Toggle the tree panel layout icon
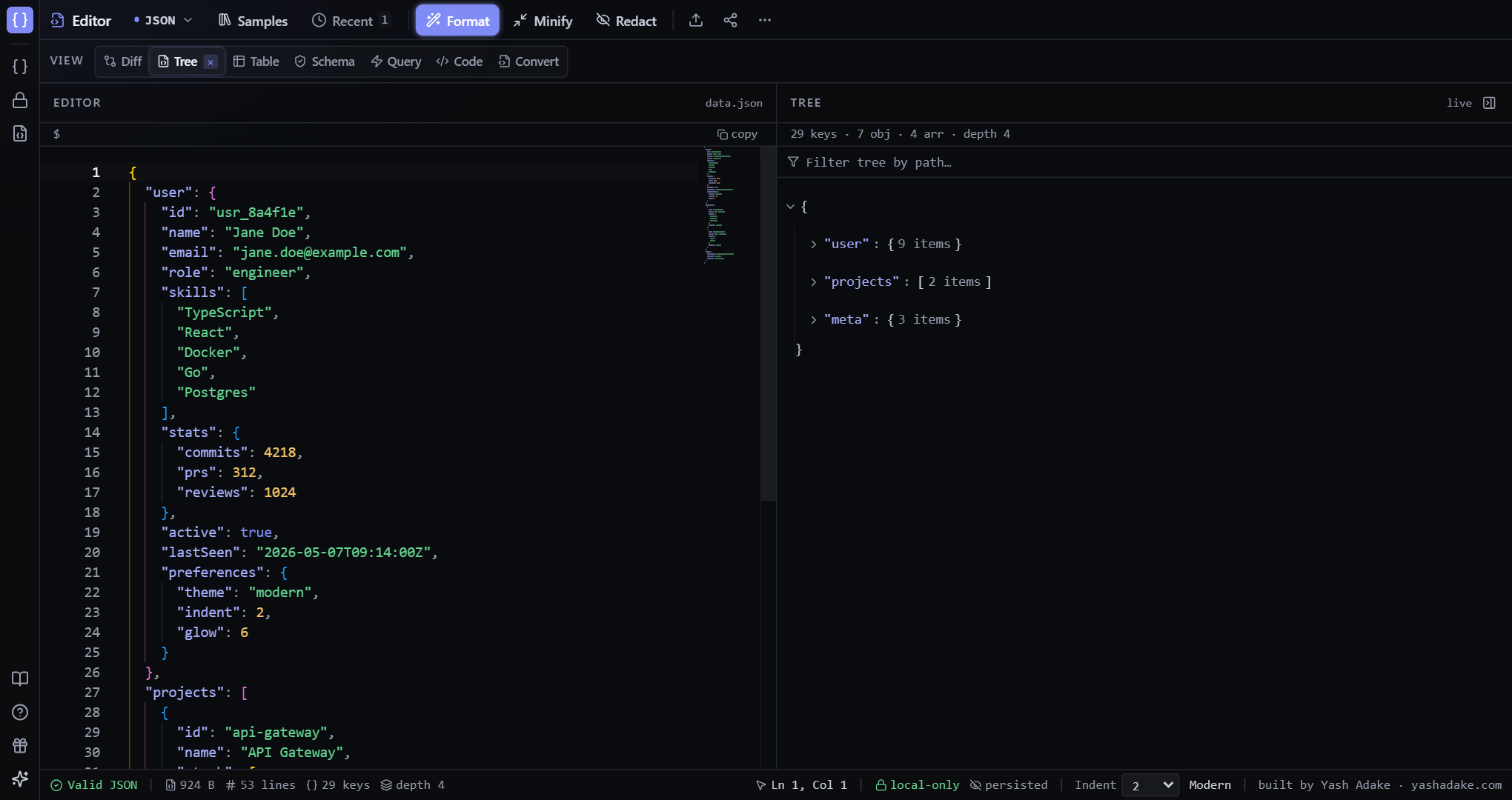The width and height of the screenshot is (1512, 800). pyautogui.click(x=1489, y=103)
